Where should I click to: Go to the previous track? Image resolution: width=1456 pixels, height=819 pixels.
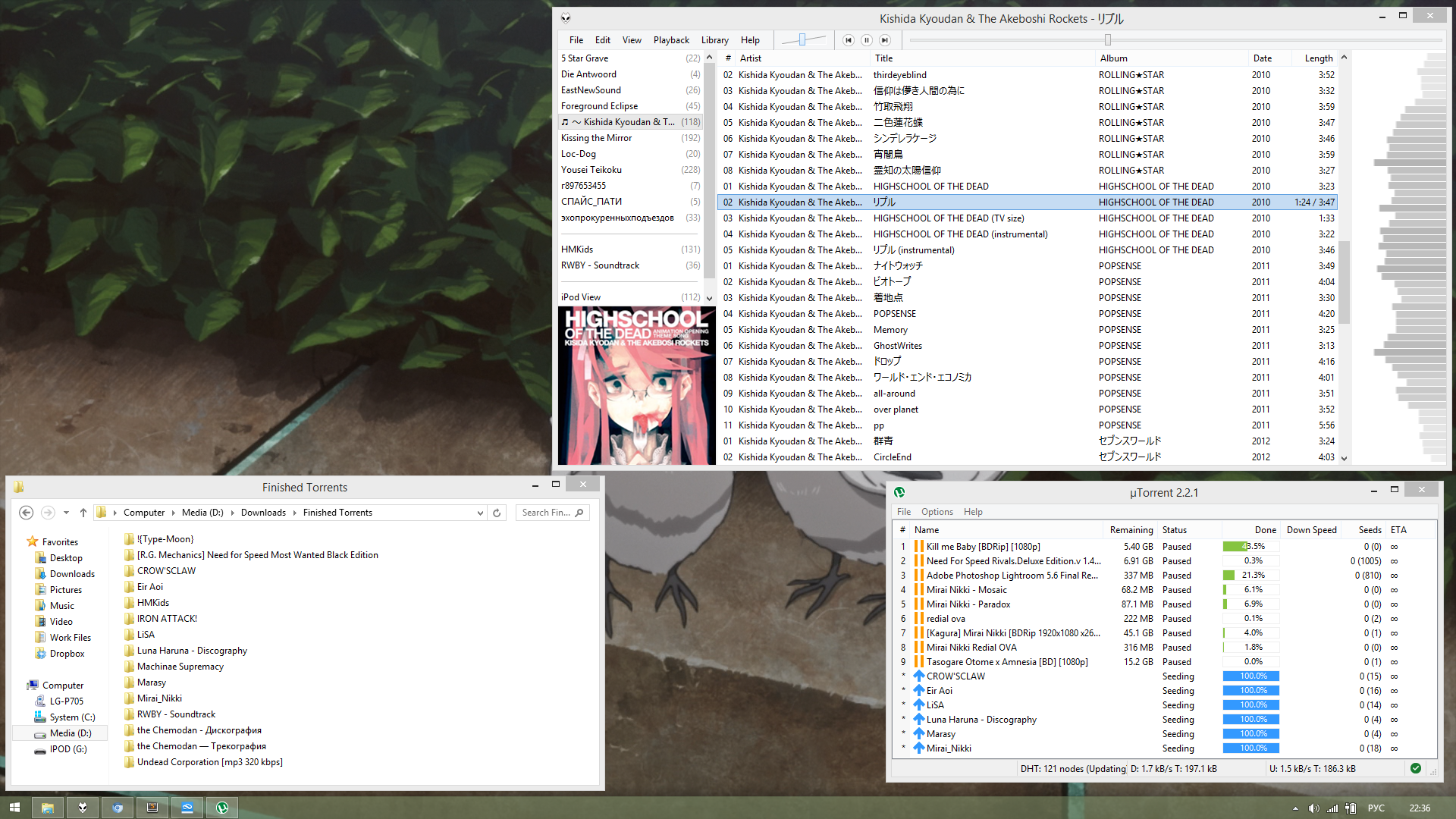(x=848, y=40)
